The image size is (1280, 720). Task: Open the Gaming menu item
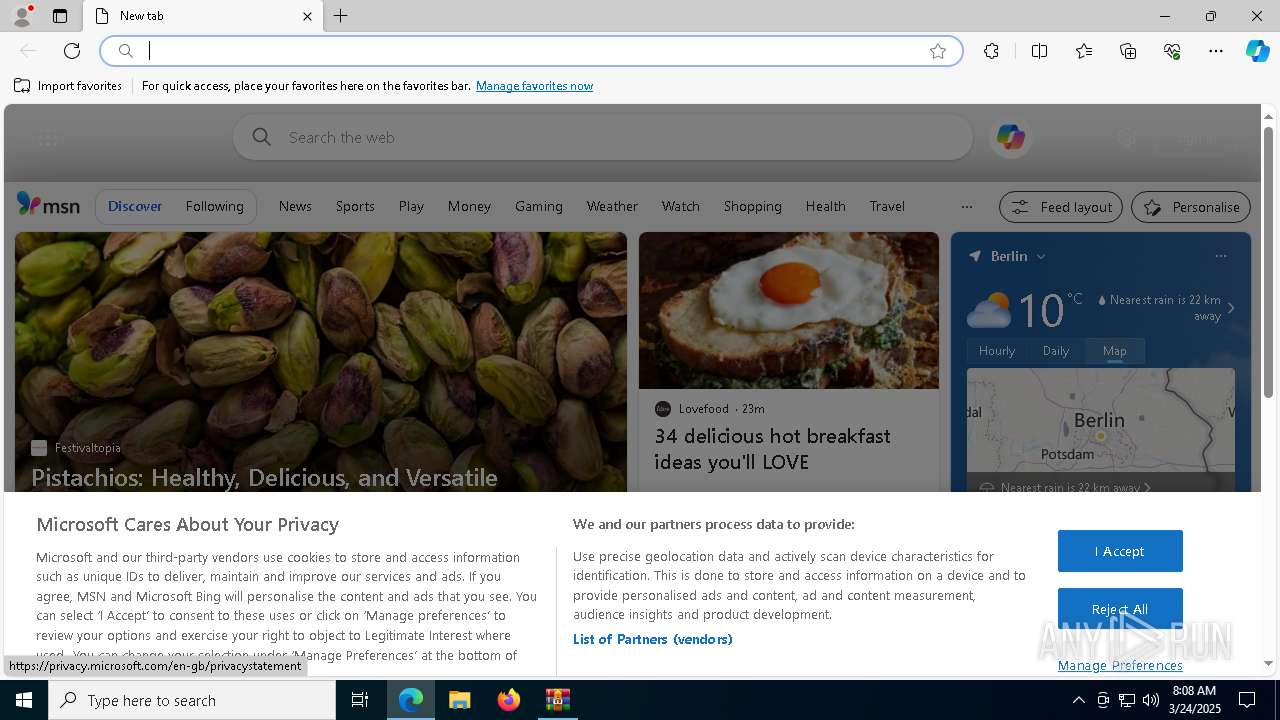point(539,206)
